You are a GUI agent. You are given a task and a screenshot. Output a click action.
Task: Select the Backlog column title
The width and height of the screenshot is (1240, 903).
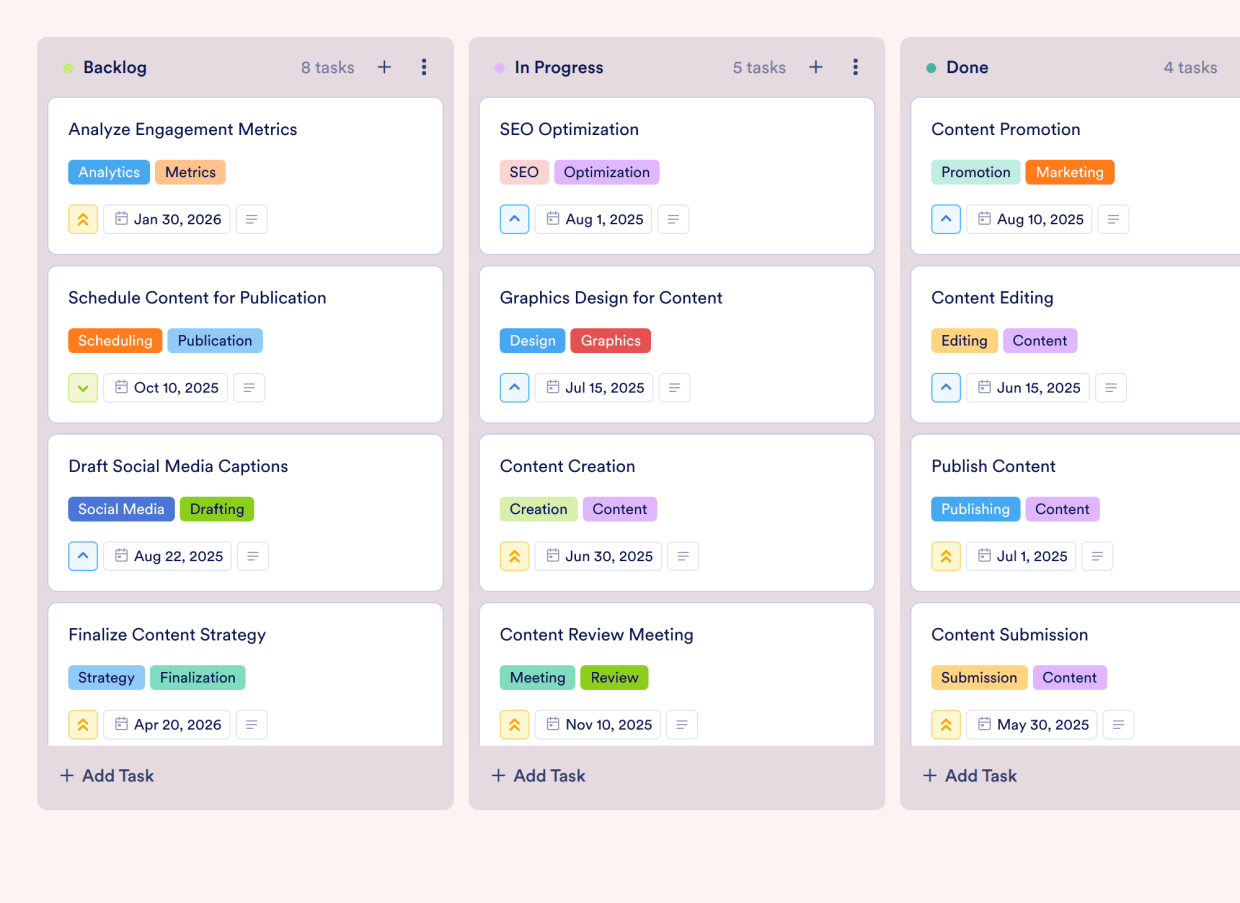coord(115,67)
